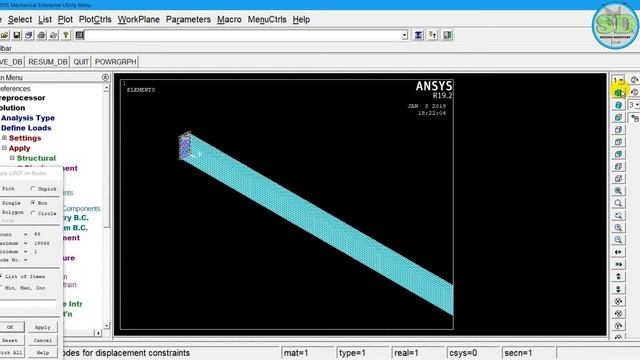Click Main Menu horizontal scroll right arrow

[98, 333]
